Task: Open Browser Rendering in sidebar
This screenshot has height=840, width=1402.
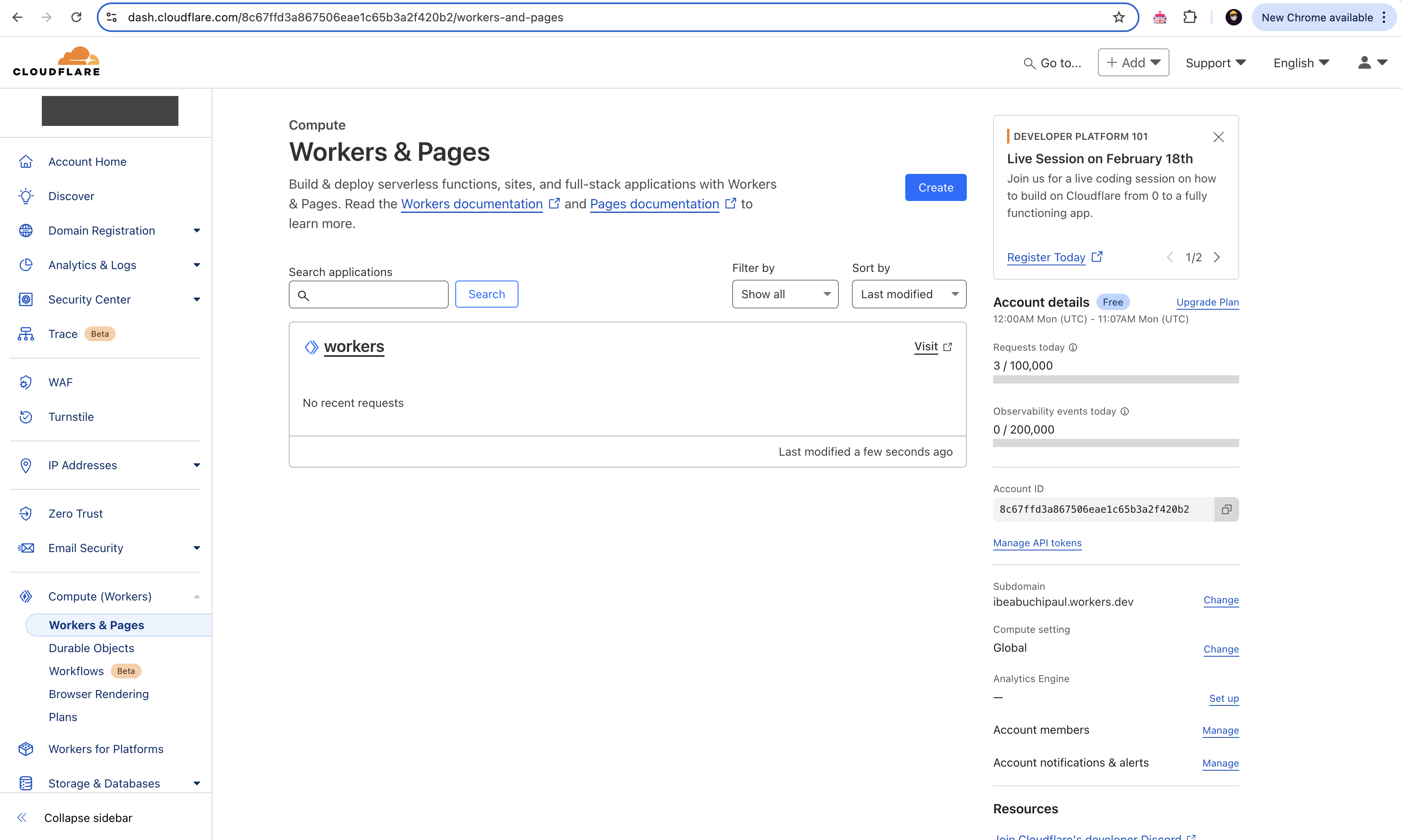Action: click(98, 694)
